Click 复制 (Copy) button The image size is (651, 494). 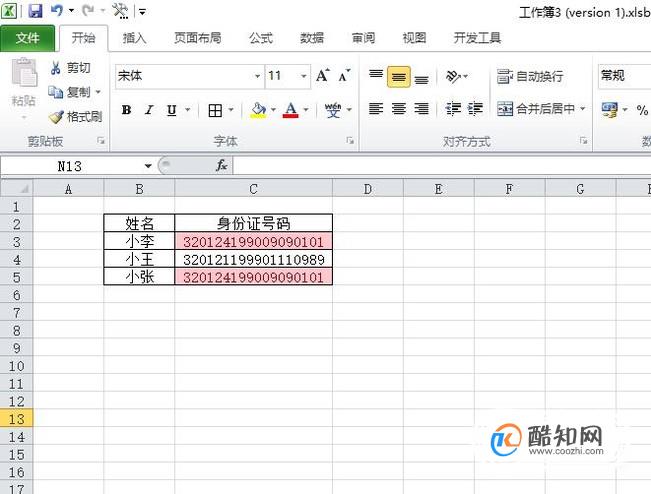69,92
